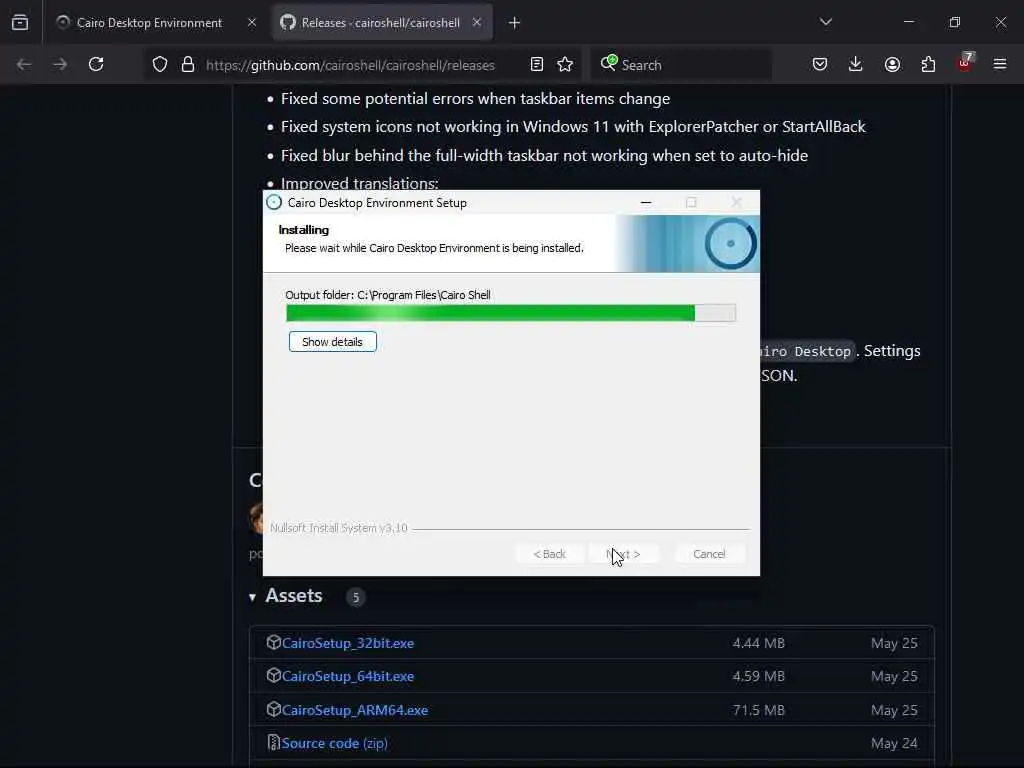Click the CairoSetup_ARM64.exe package icon

[x=274, y=709]
